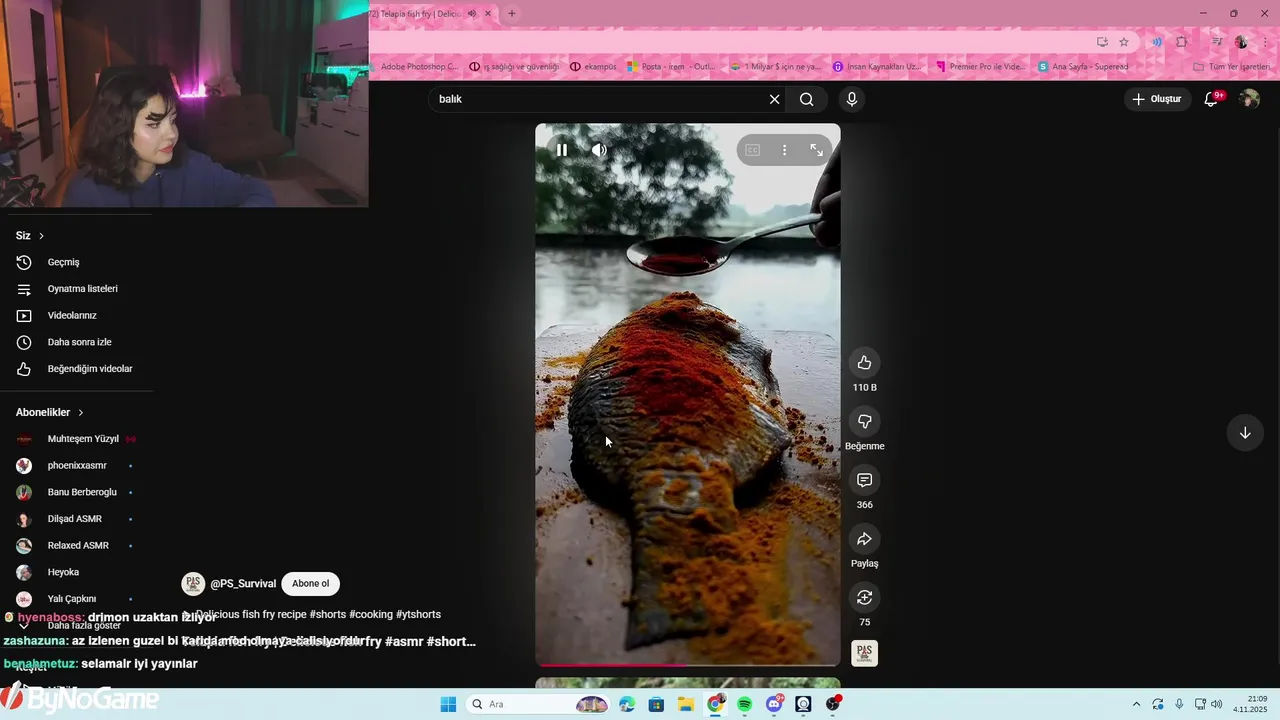The image size is (1280, 720).
Task: Mute the Shorts video volume
Action: [599, 150]
